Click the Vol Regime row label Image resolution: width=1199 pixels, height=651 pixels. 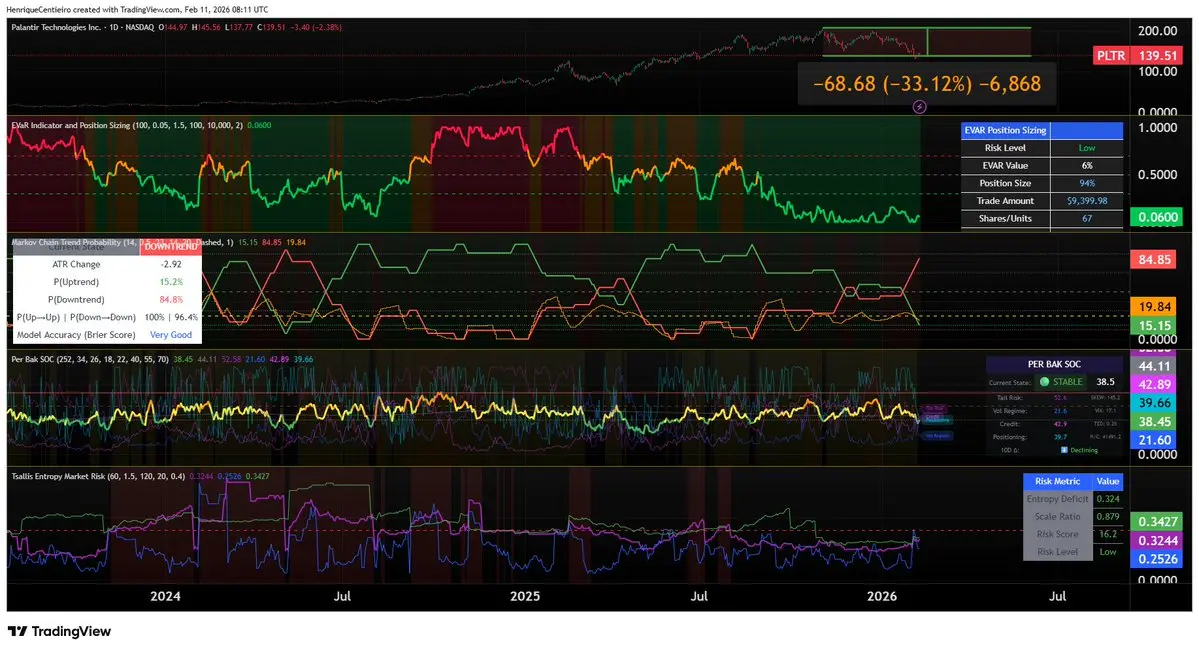[1008, 411]
